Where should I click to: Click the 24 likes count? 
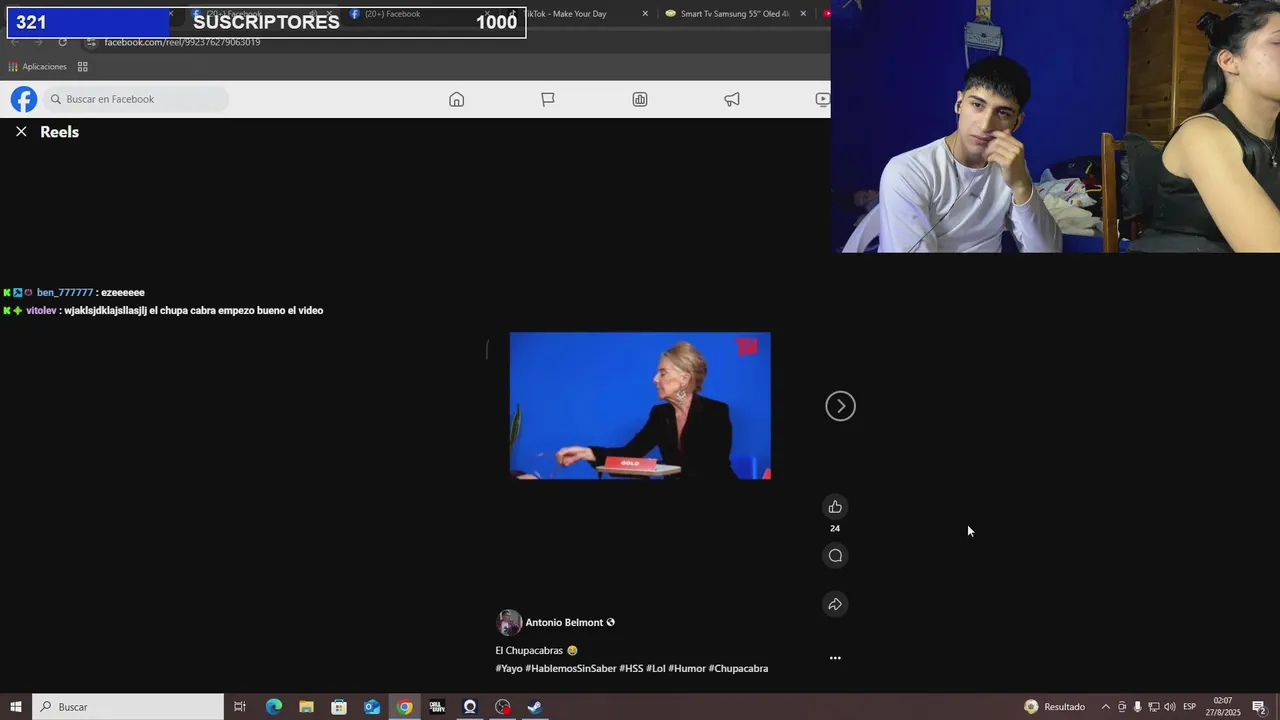pyautogui.click(x=835, y=528)
